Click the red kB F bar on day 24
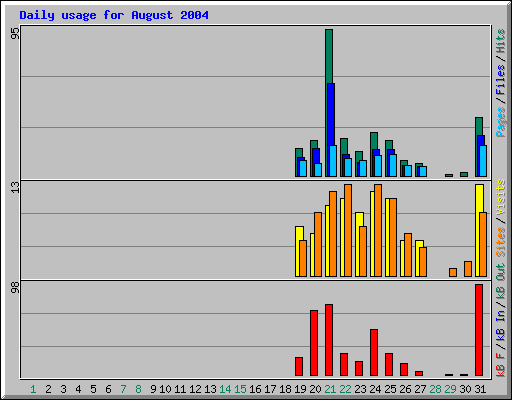512x400 pixels. 374,353
